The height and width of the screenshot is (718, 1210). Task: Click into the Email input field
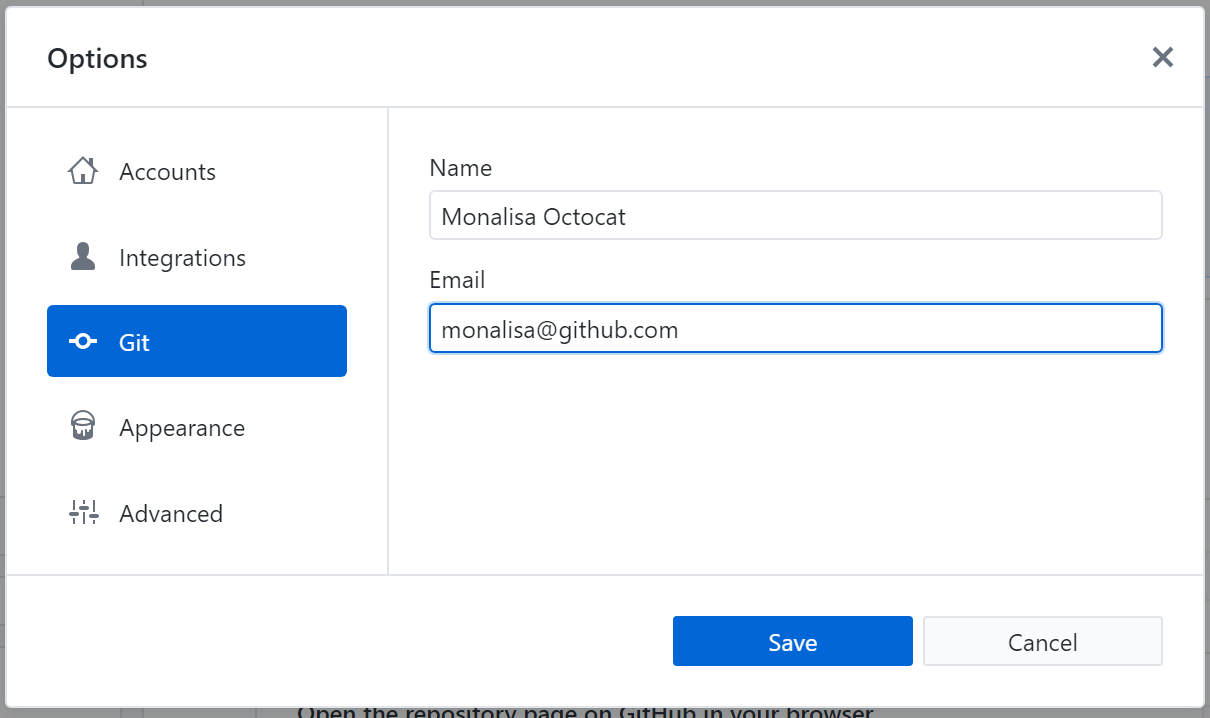click(796, 329)
